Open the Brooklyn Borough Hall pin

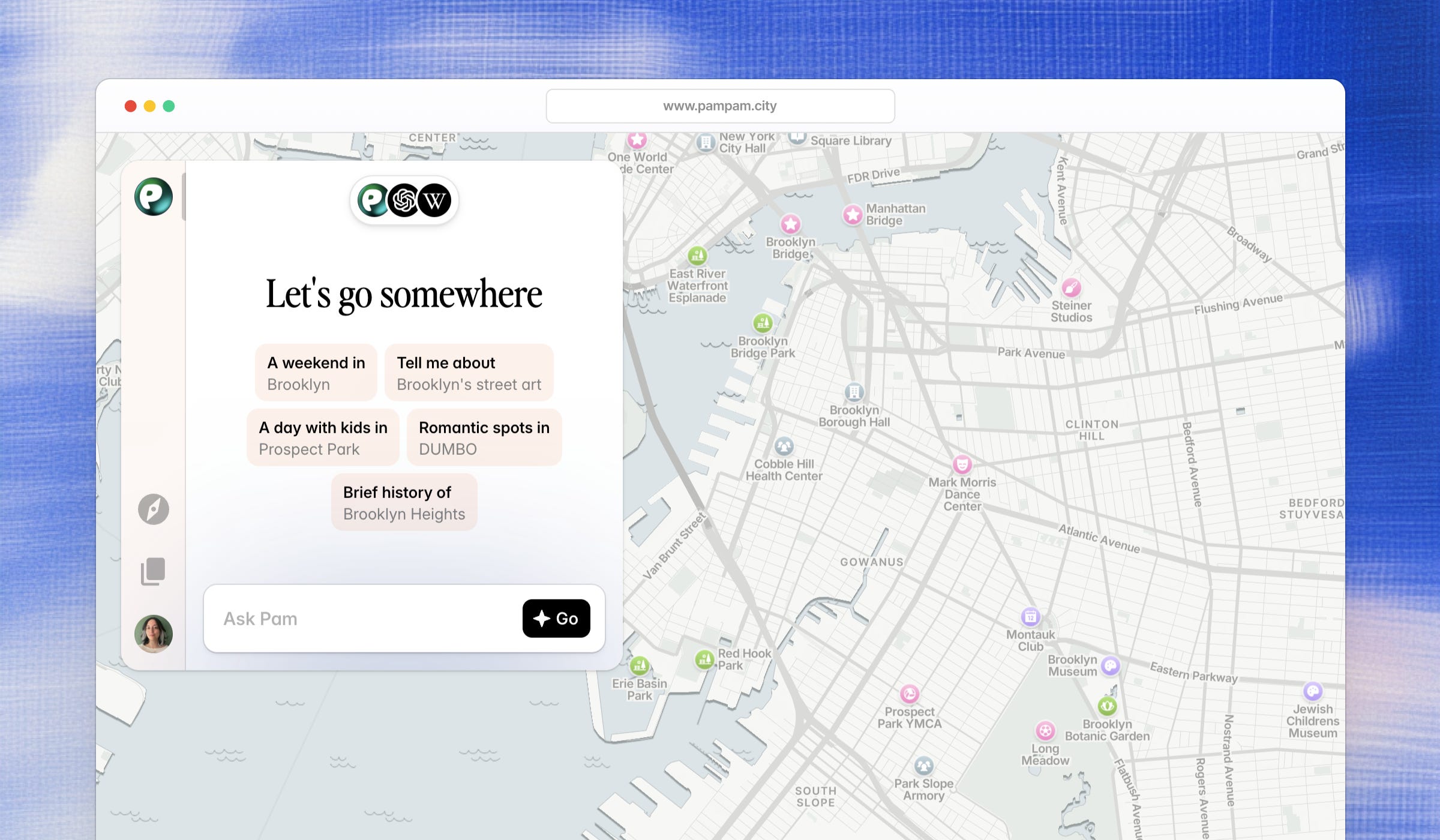pos(854,392)
